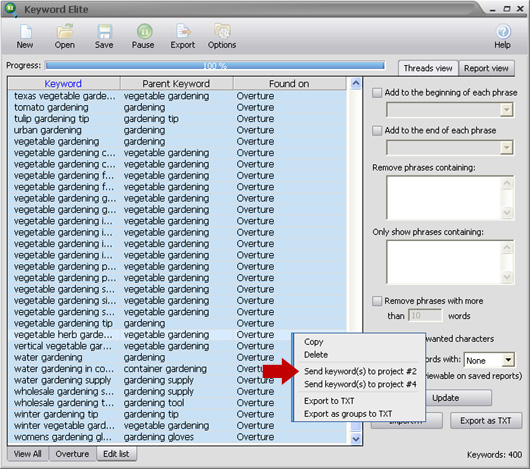Open Help via the question mark icon
530x469 pixels.
tap(503, 36)
